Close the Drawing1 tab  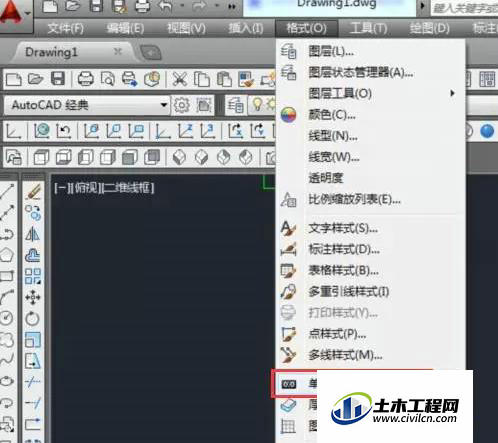118,51
